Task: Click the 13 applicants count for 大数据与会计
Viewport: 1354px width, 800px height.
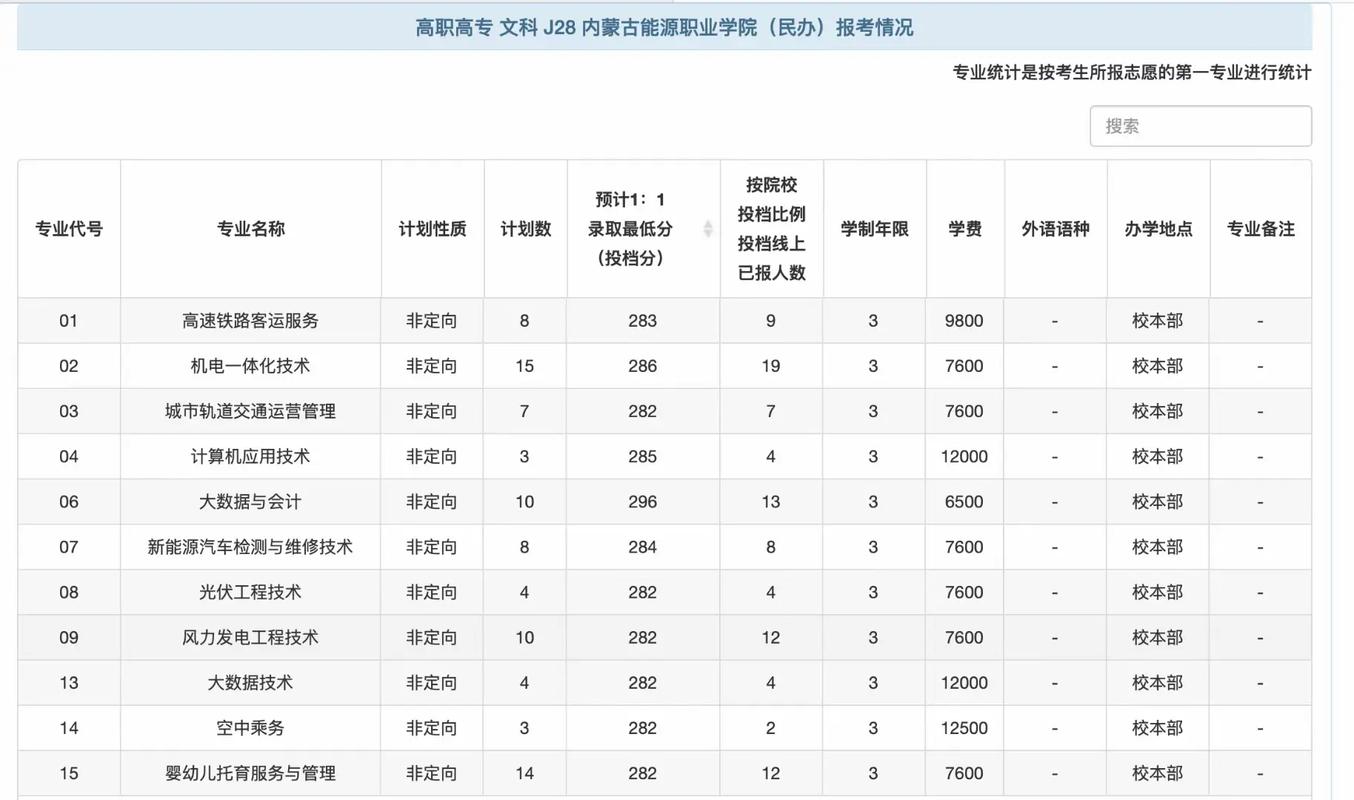Action: coord(771,502)
